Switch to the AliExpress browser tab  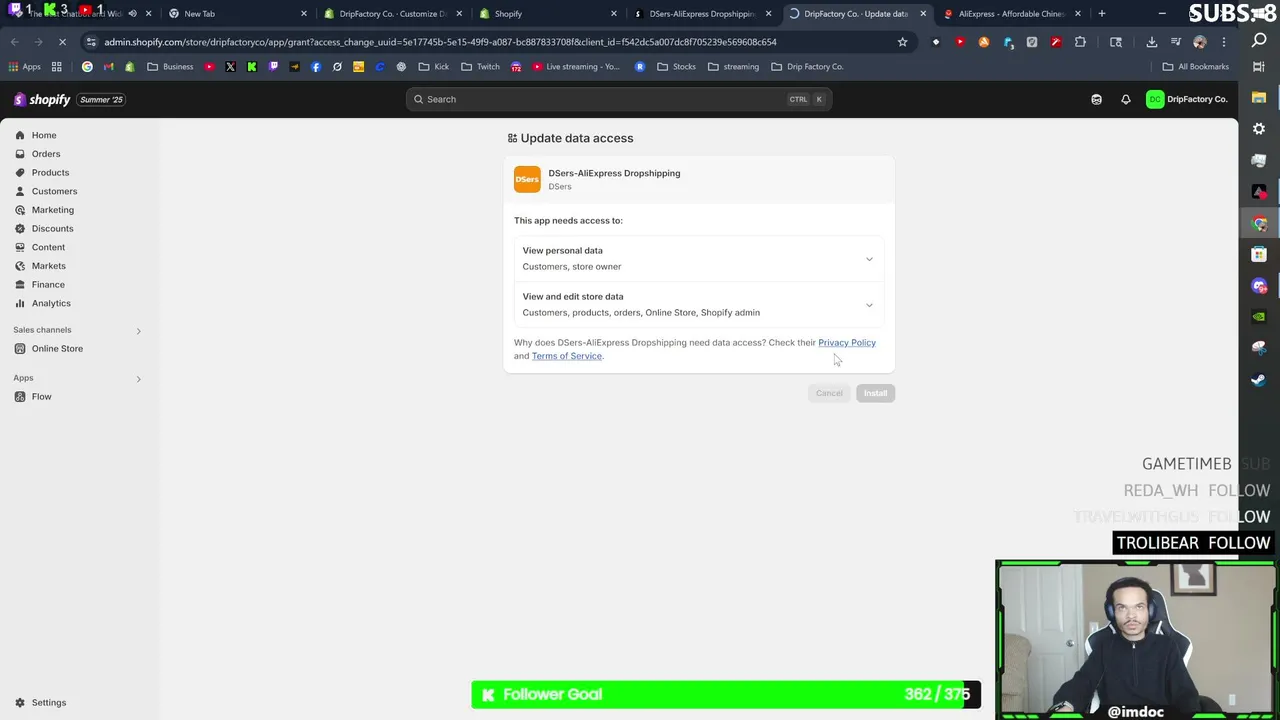click(x=1011, y=14)
